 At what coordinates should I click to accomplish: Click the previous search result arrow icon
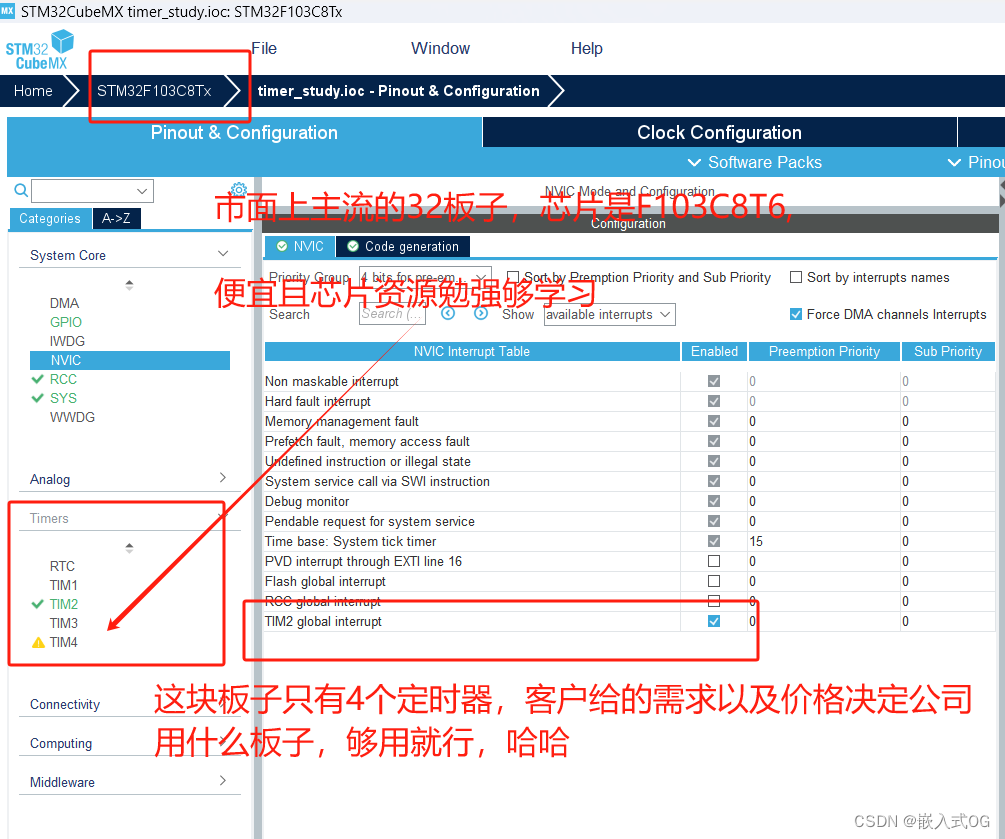[448, 313]
